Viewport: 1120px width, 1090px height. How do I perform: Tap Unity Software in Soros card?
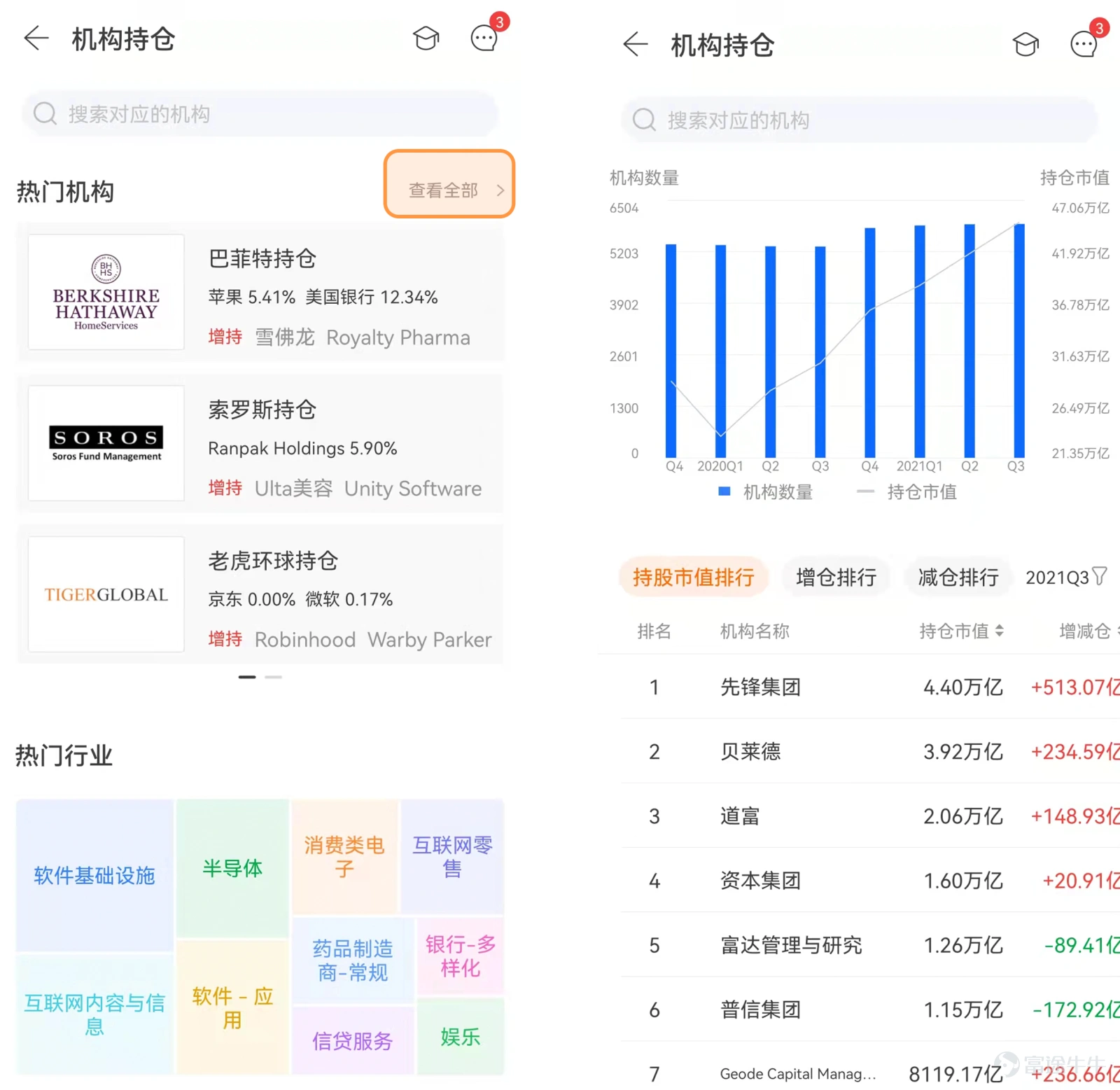pyautogui.click(x=413, y=489)
